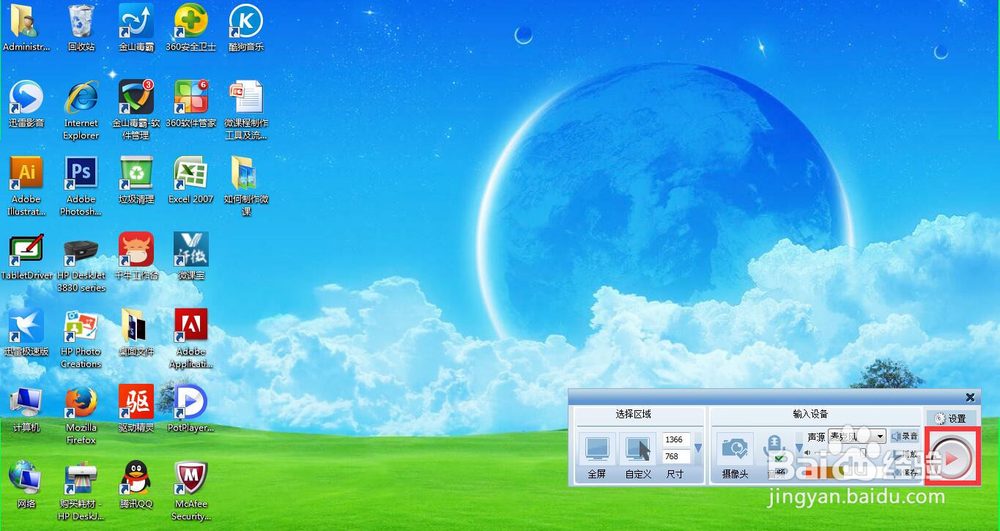Launch 微课宝 application icon
This screenshot has width=1000, height=531.
tap(191, 256)
